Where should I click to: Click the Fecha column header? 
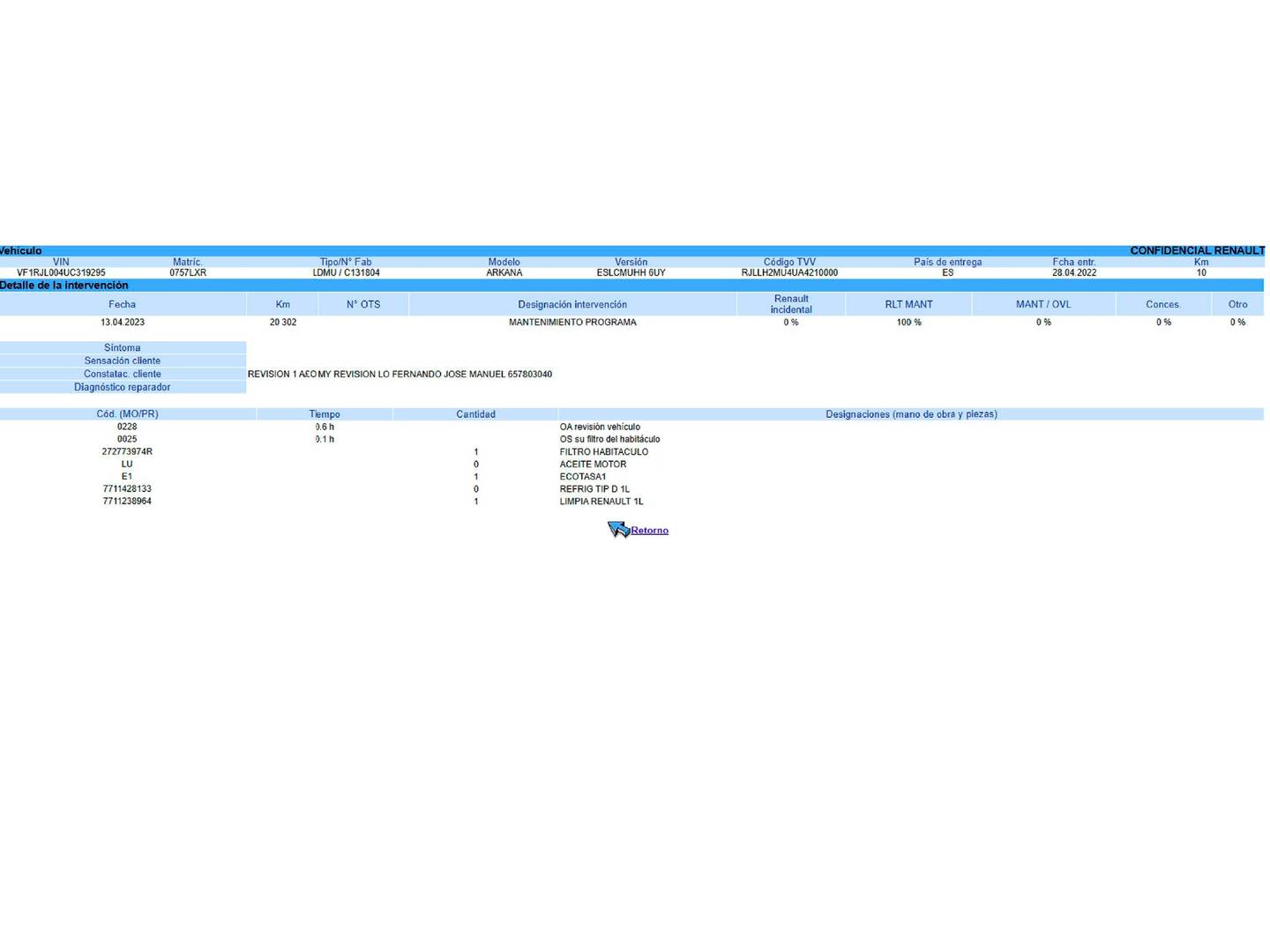(x=123, y=304)
